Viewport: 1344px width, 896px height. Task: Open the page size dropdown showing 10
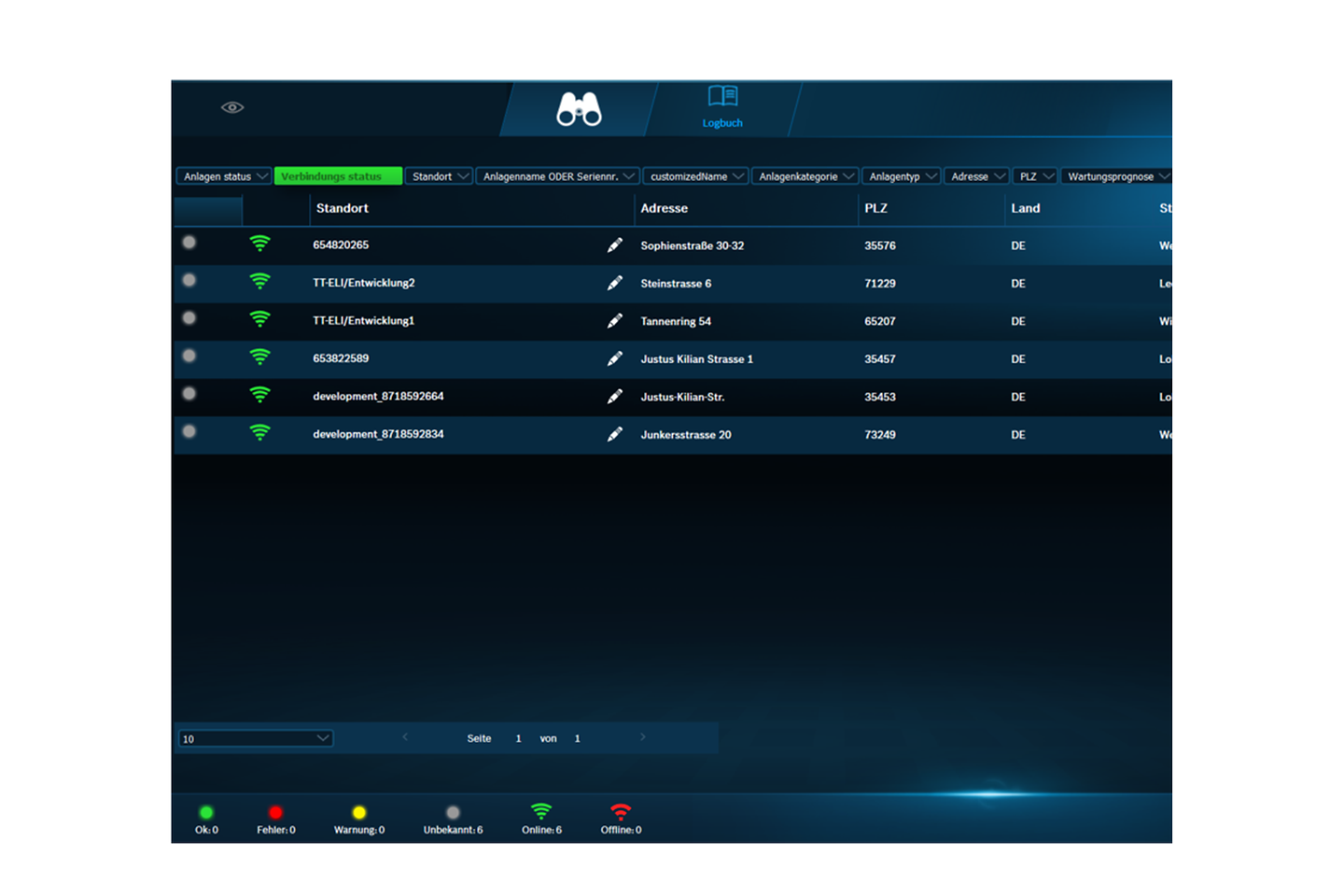tap(255, 738)
